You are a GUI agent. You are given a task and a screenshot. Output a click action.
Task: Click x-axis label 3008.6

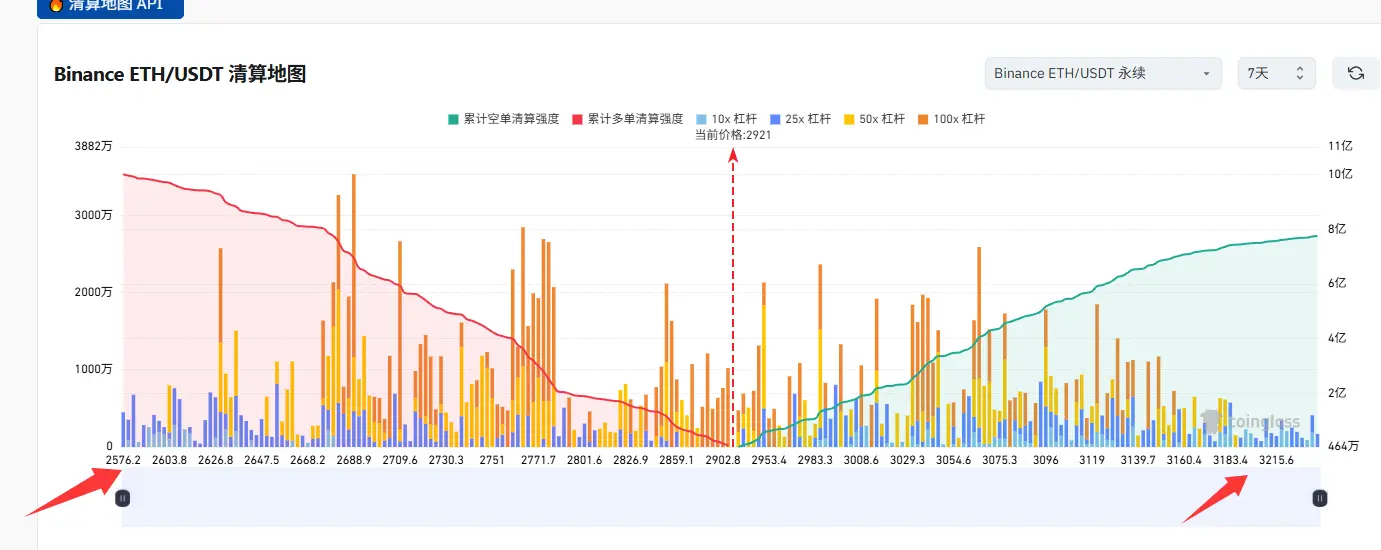click(860, 460)
